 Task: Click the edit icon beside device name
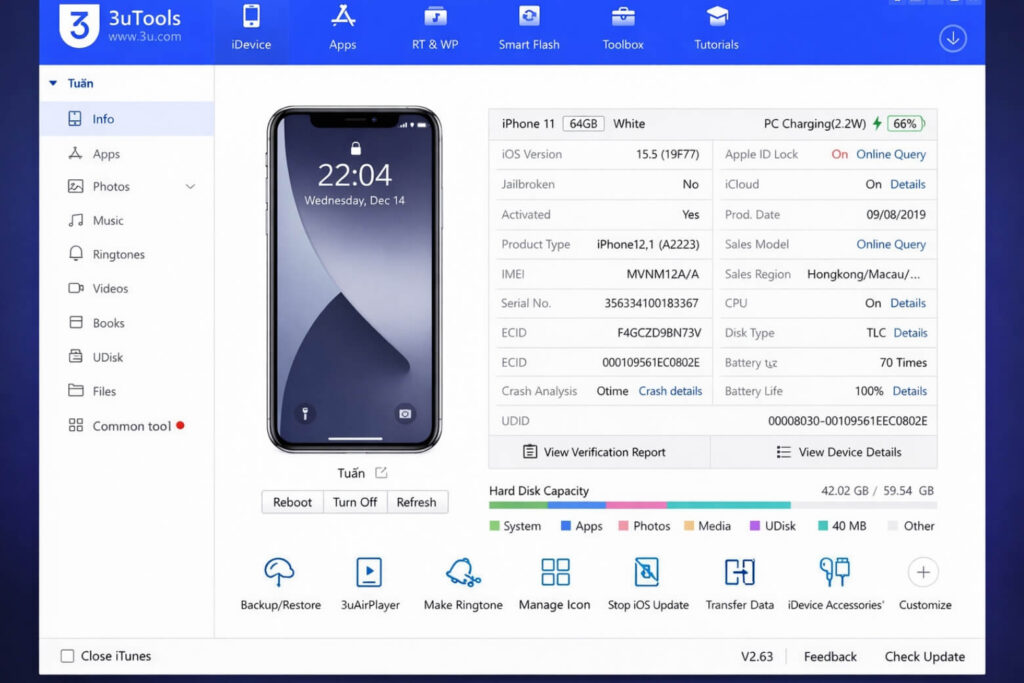[381, 473]
